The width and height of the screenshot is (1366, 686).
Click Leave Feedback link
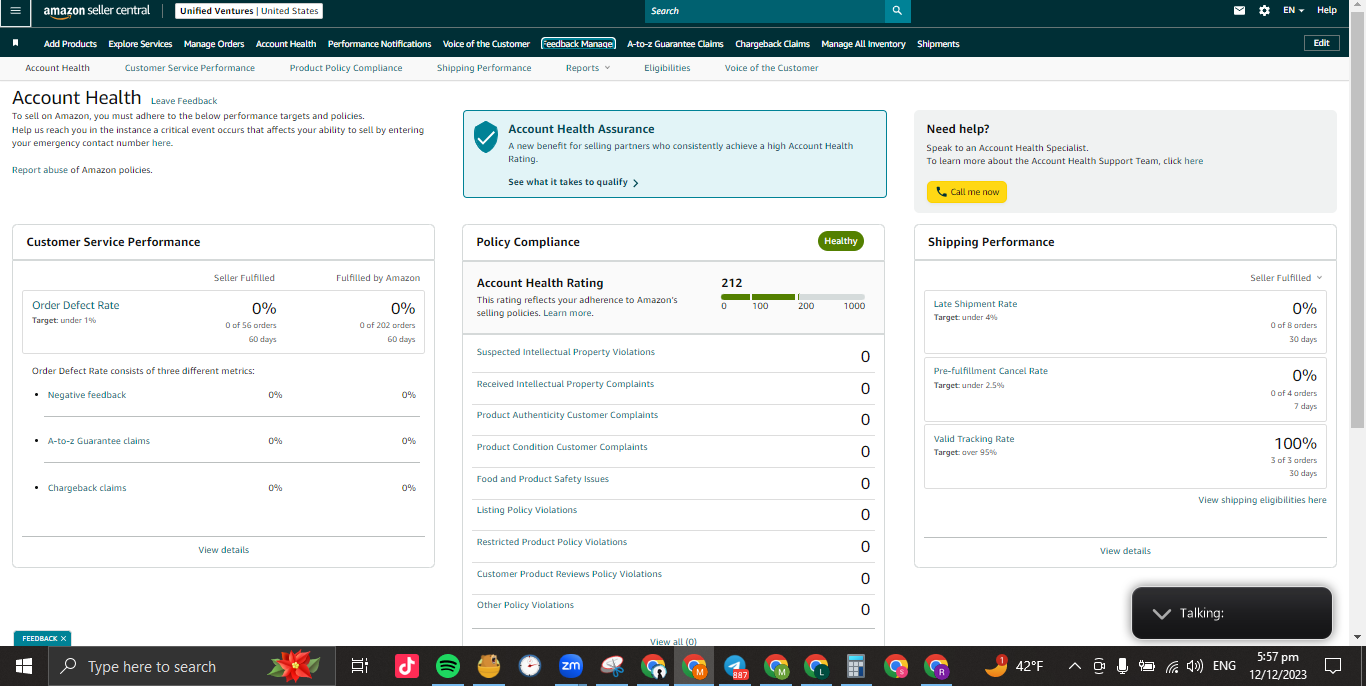coord(184,101)
